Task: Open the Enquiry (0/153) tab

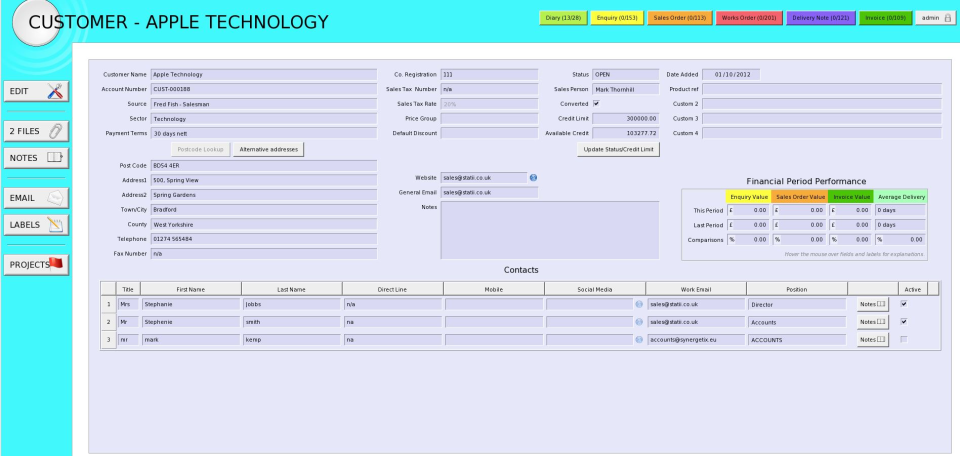Action: point(617,18)
